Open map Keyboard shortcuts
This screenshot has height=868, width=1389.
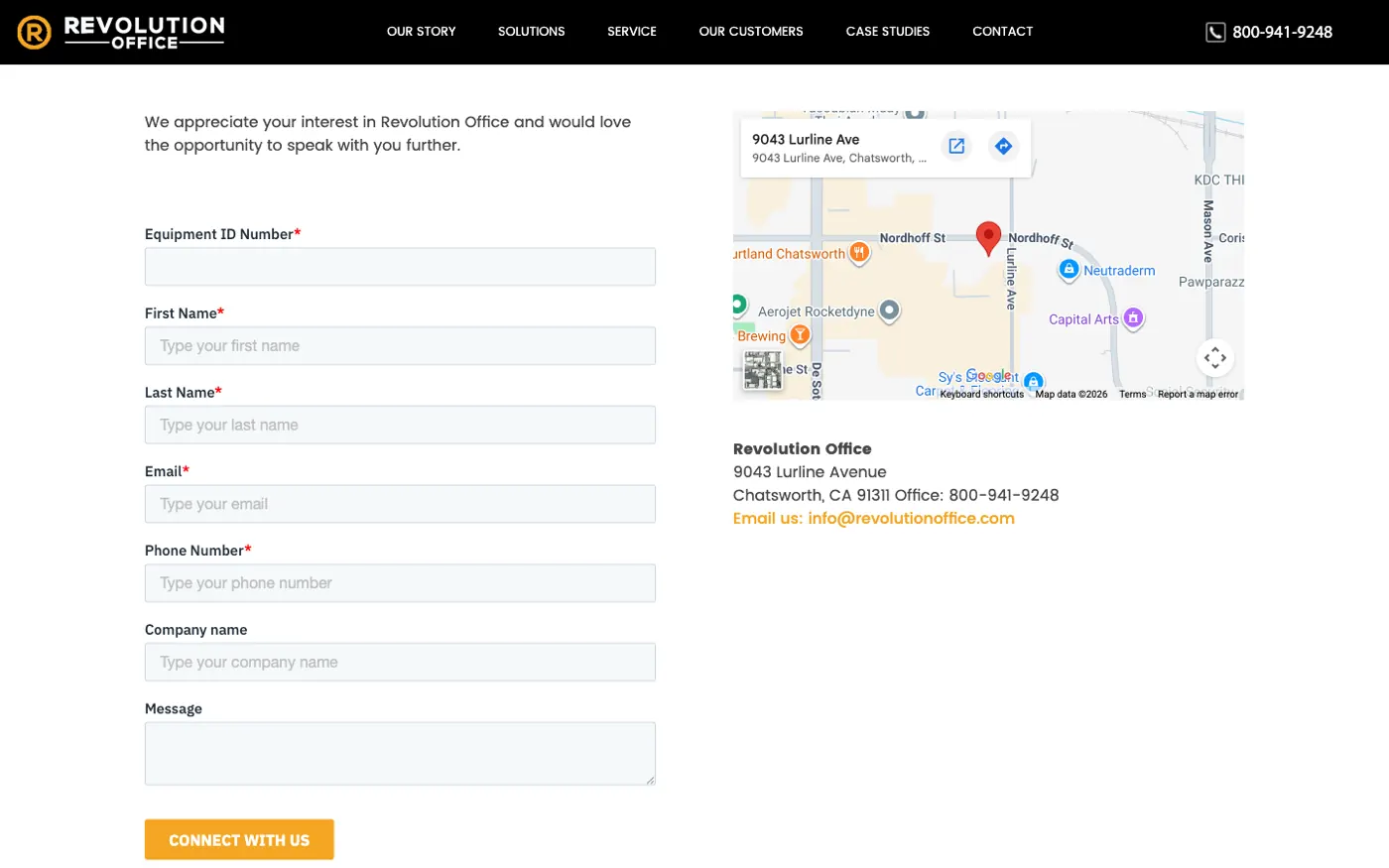[x=982, y=395]
